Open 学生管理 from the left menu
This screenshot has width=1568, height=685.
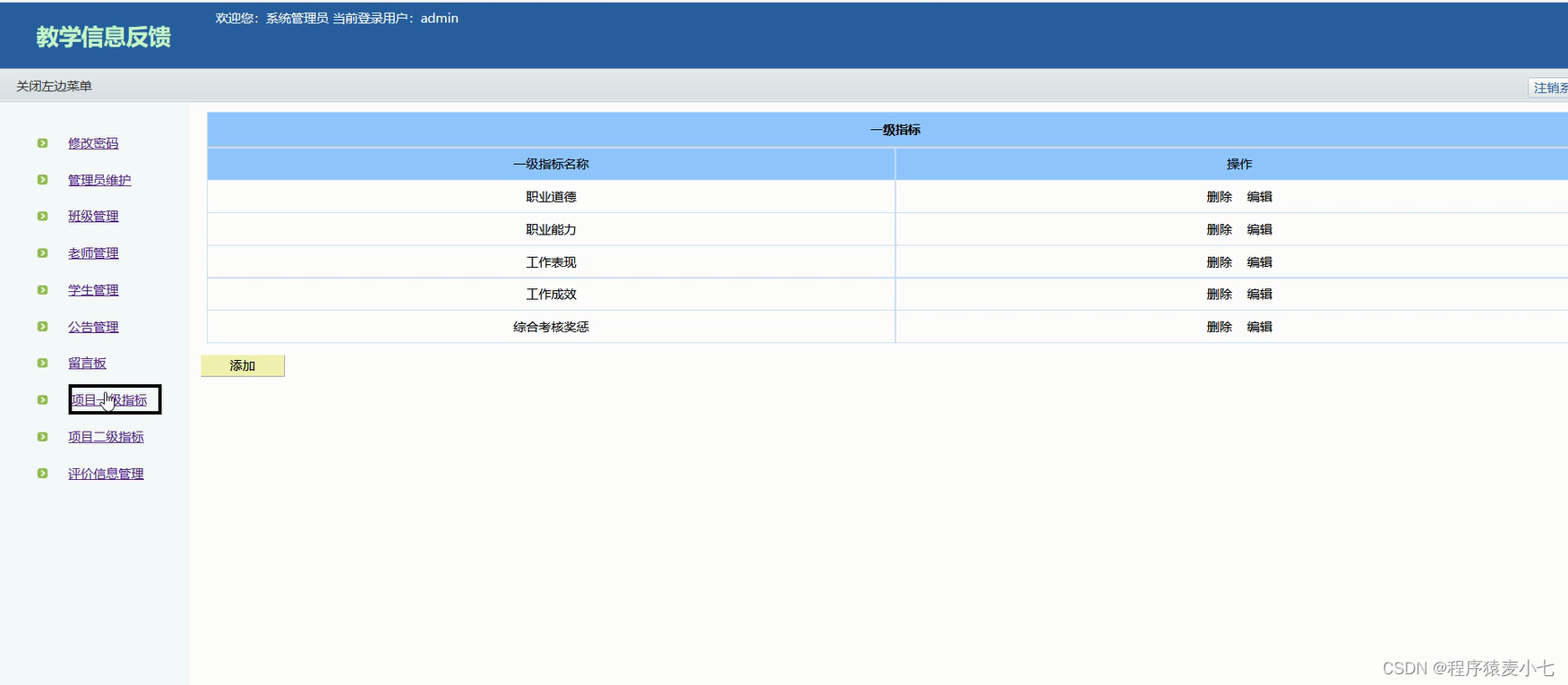pos(93,290)
